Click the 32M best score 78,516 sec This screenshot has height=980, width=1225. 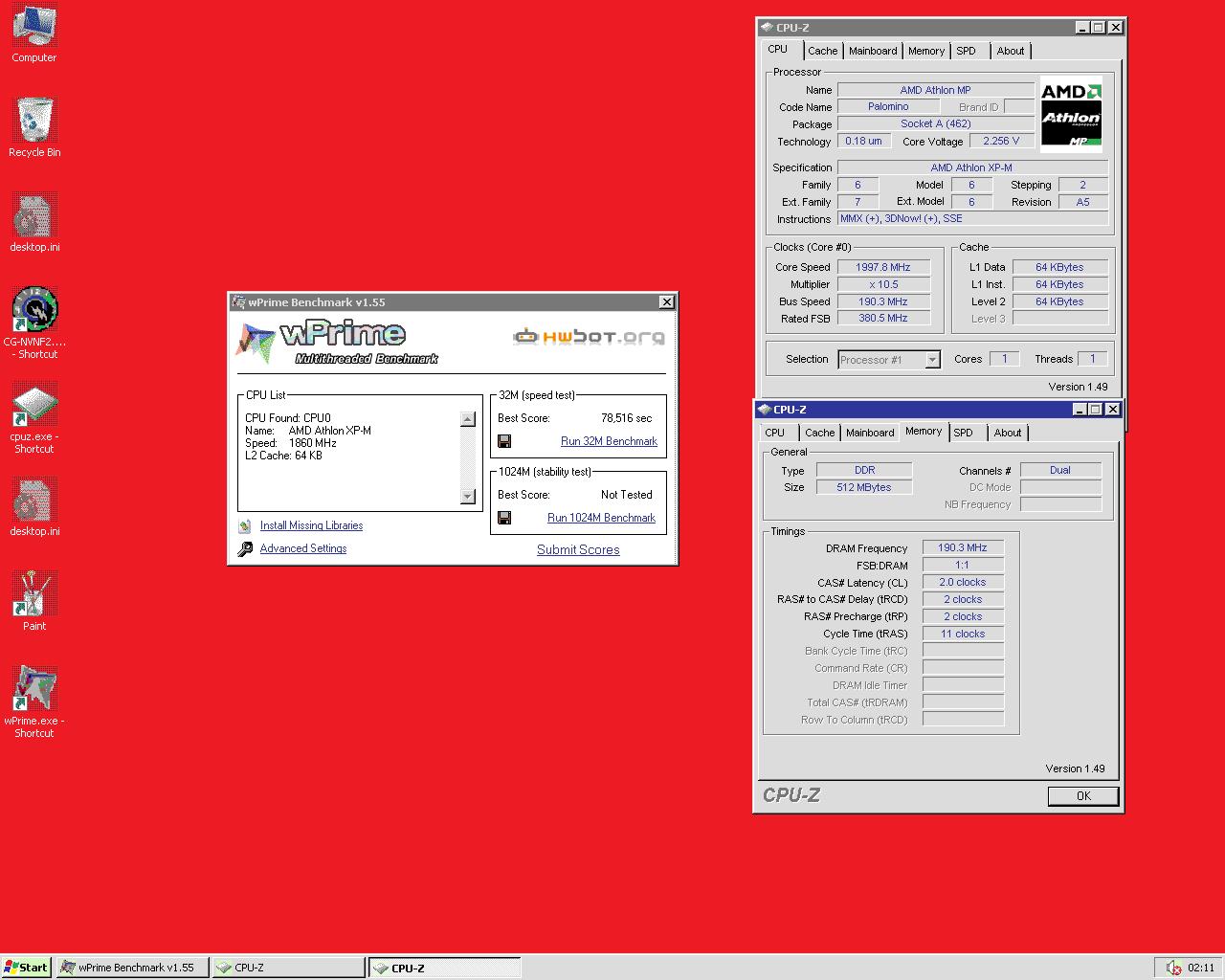click(626, 418)
